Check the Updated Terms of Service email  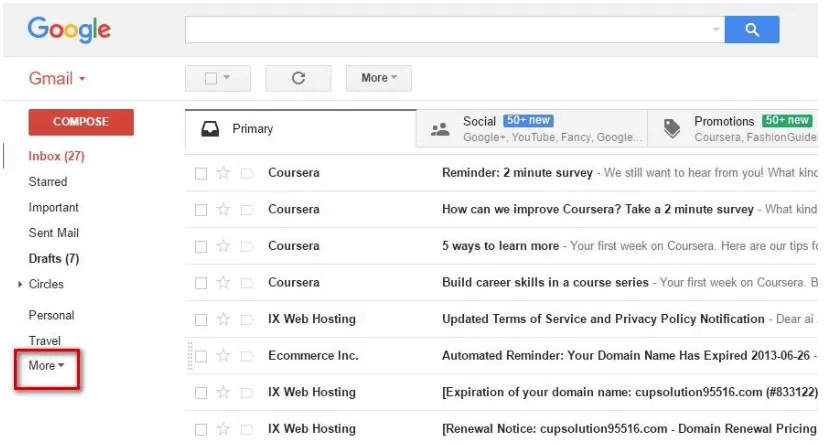[201, 320]
